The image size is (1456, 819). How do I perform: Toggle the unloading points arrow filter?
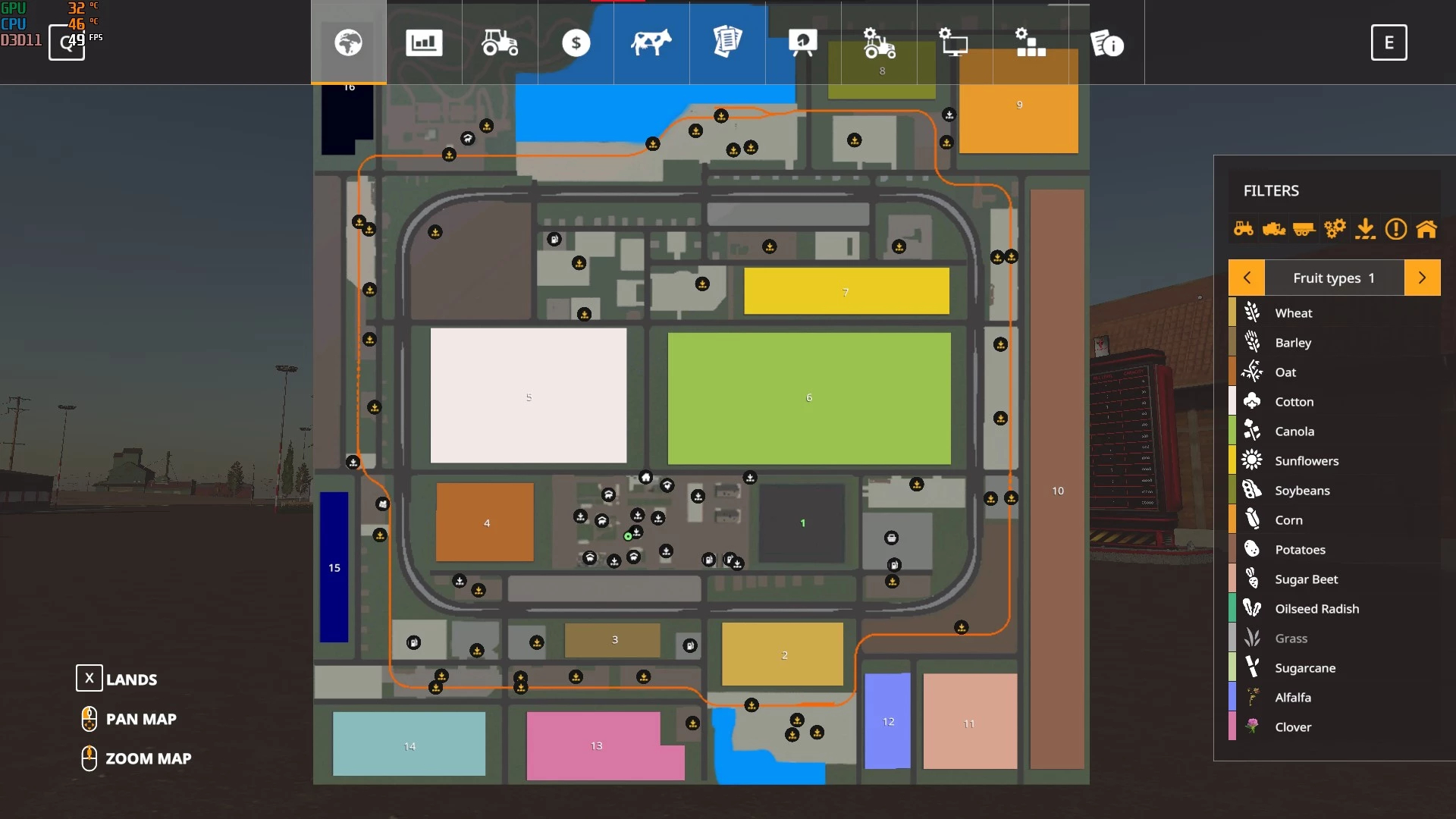click(x=1365, y=228)
